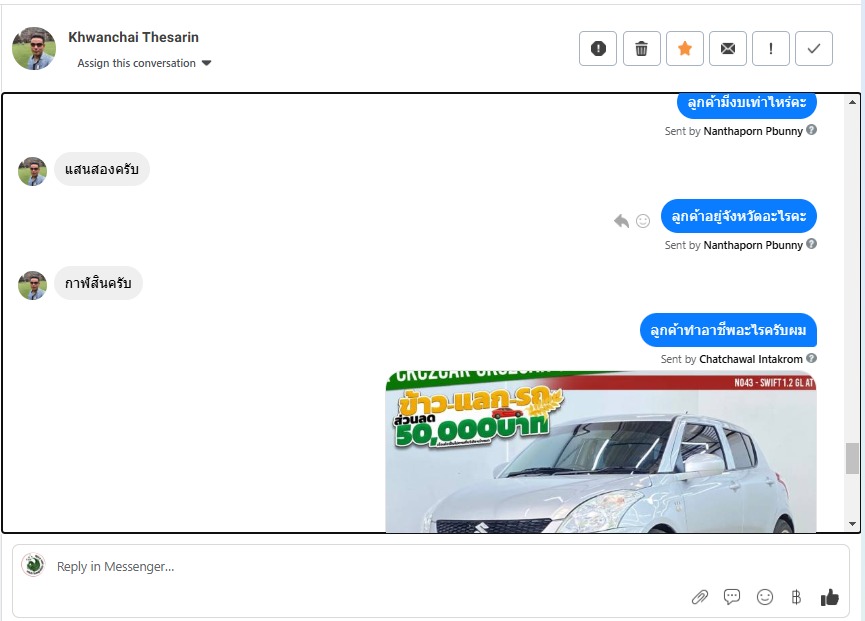Open emoji picker in reply box

tap(765, 597)
